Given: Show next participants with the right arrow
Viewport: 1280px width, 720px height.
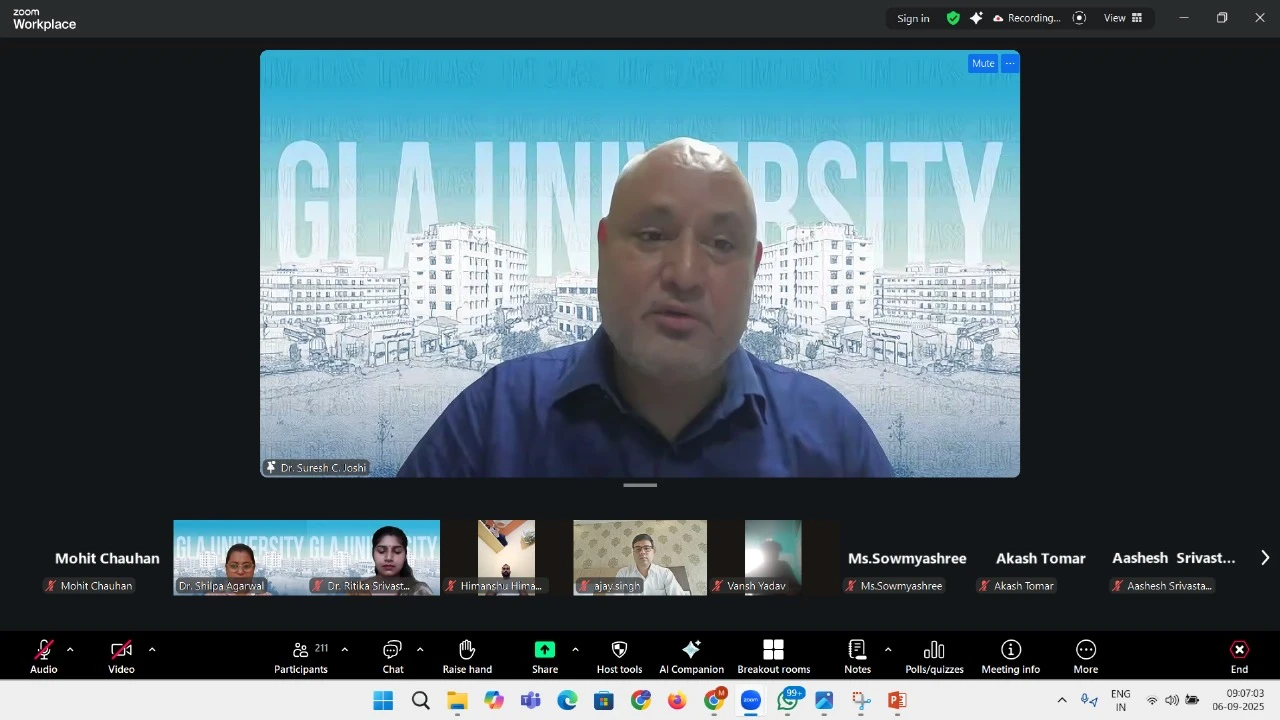Looking at the screenshot, I should 1265,558.
